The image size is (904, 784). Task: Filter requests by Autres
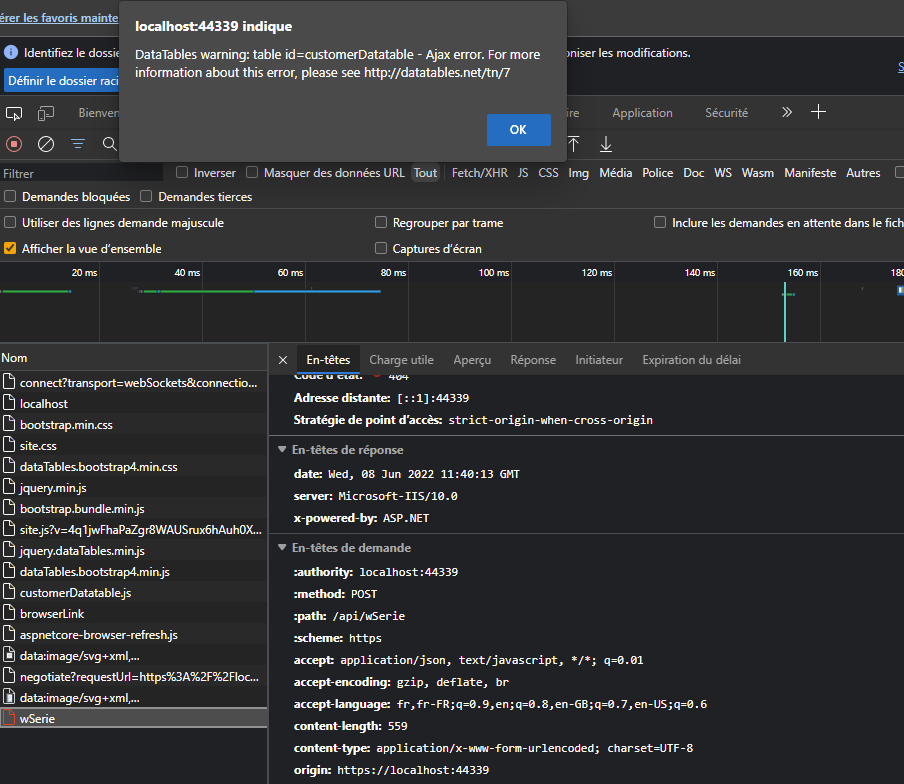[863, 173]
